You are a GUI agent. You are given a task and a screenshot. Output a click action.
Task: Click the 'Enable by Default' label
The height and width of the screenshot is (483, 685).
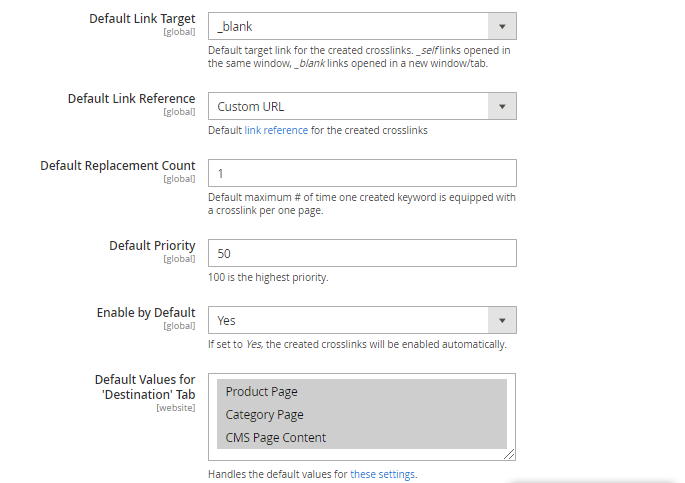coord(146,313)
